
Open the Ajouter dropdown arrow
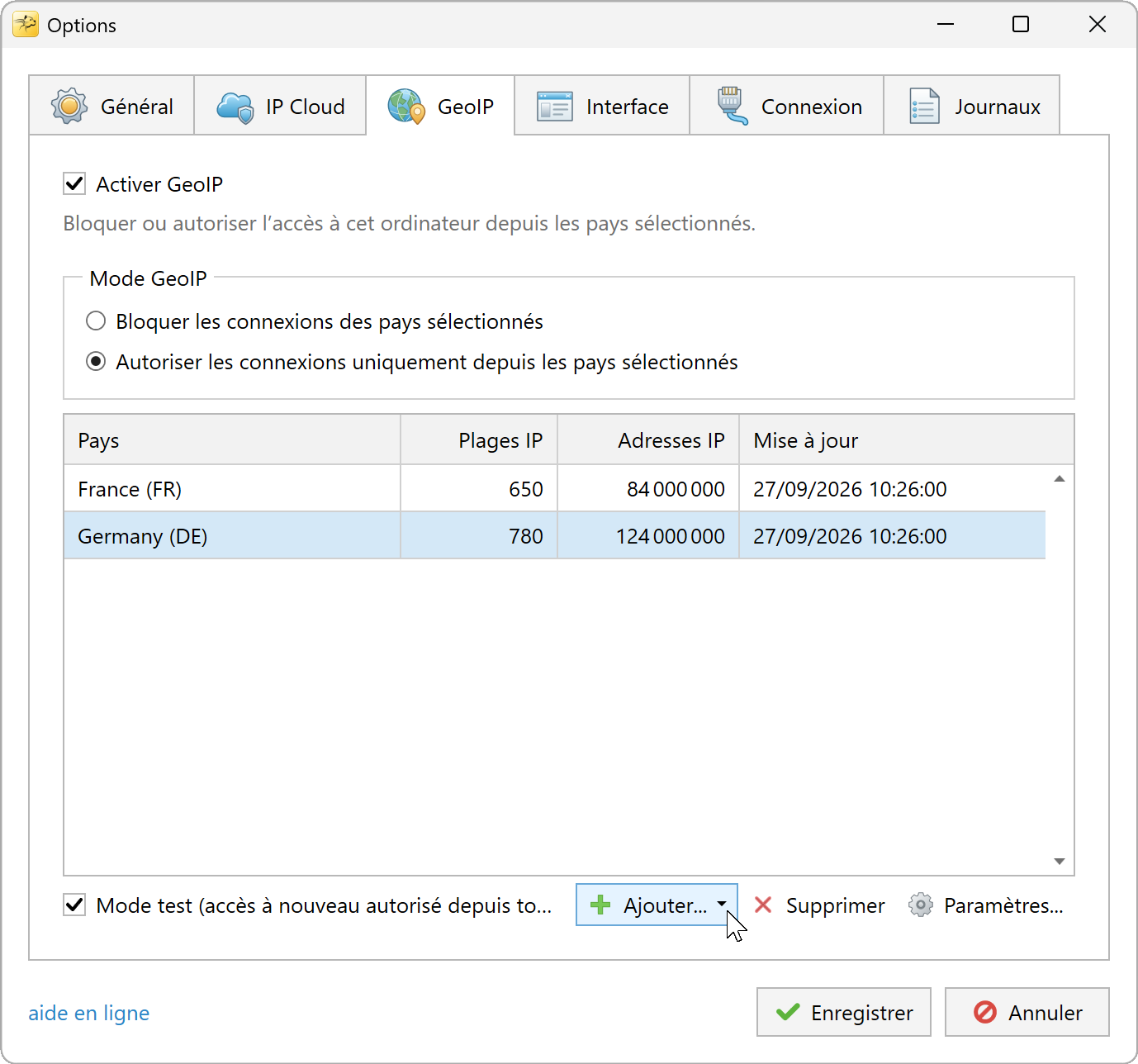coord(722,904)
